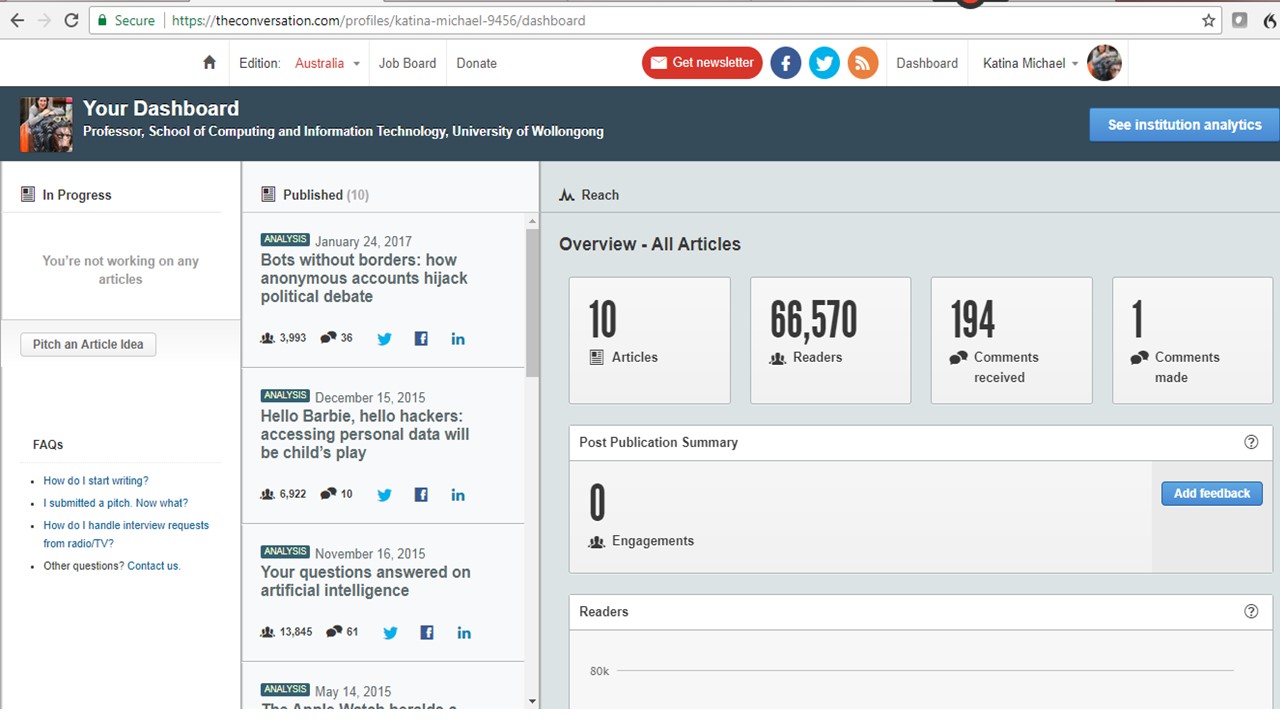The height and width of the screenshot is (720, 1280).
Task: Share Bots without borders article on Twitter
Action: coord(384,338)
